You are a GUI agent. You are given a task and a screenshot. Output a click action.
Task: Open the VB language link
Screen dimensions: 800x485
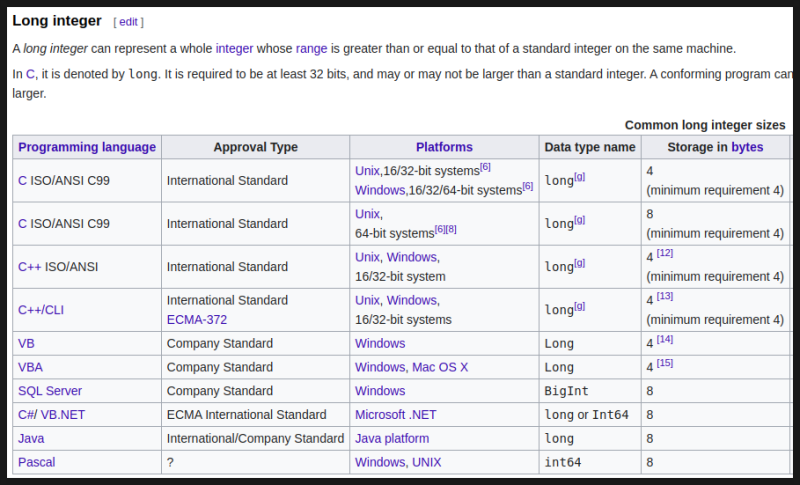(x=26, y=343)
